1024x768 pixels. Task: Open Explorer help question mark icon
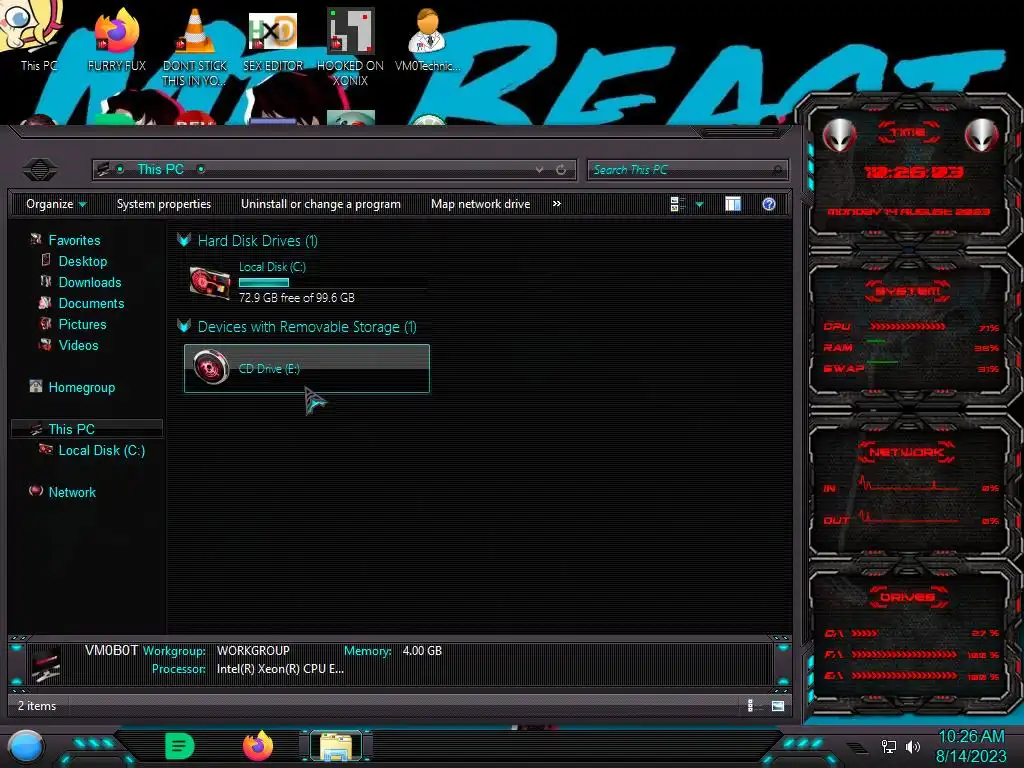(x=769, y=204)
